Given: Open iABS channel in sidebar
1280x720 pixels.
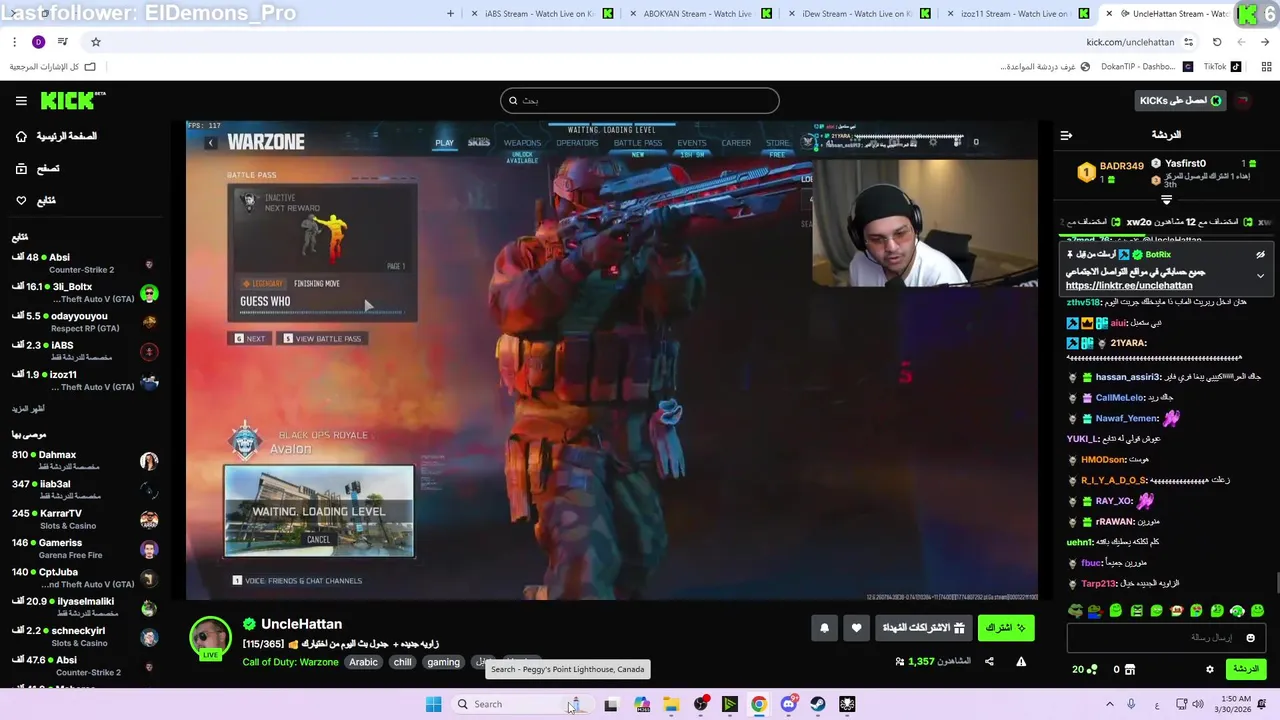Looking at the screenshot, I should pos(85,351).
